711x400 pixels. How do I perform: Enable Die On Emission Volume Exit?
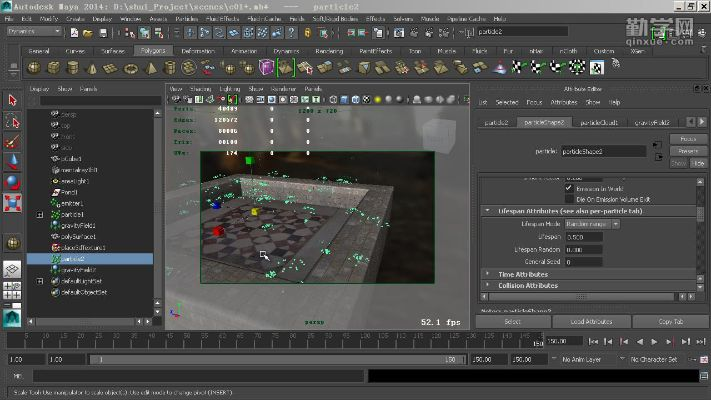(569, 198)
